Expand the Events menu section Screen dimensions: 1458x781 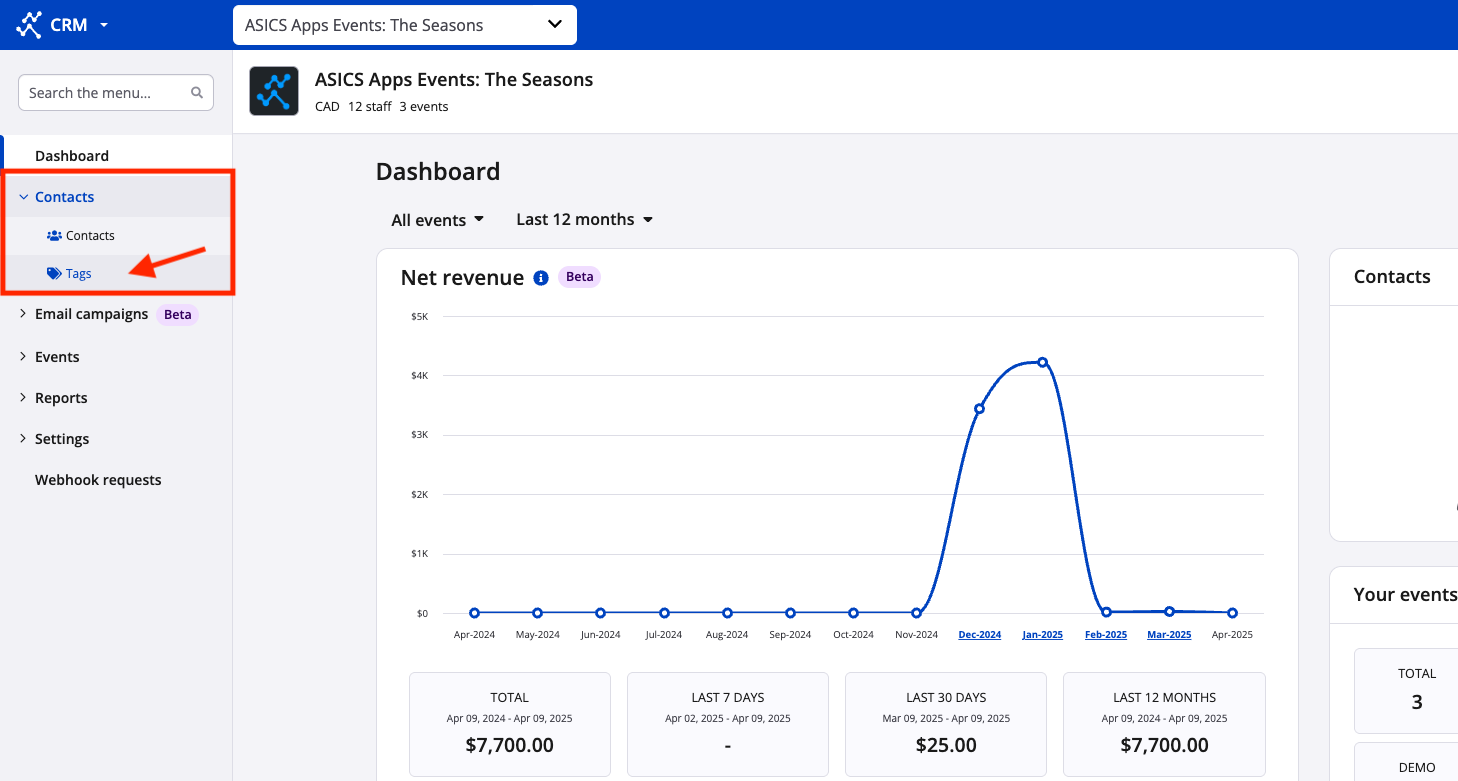click(24, 357)
